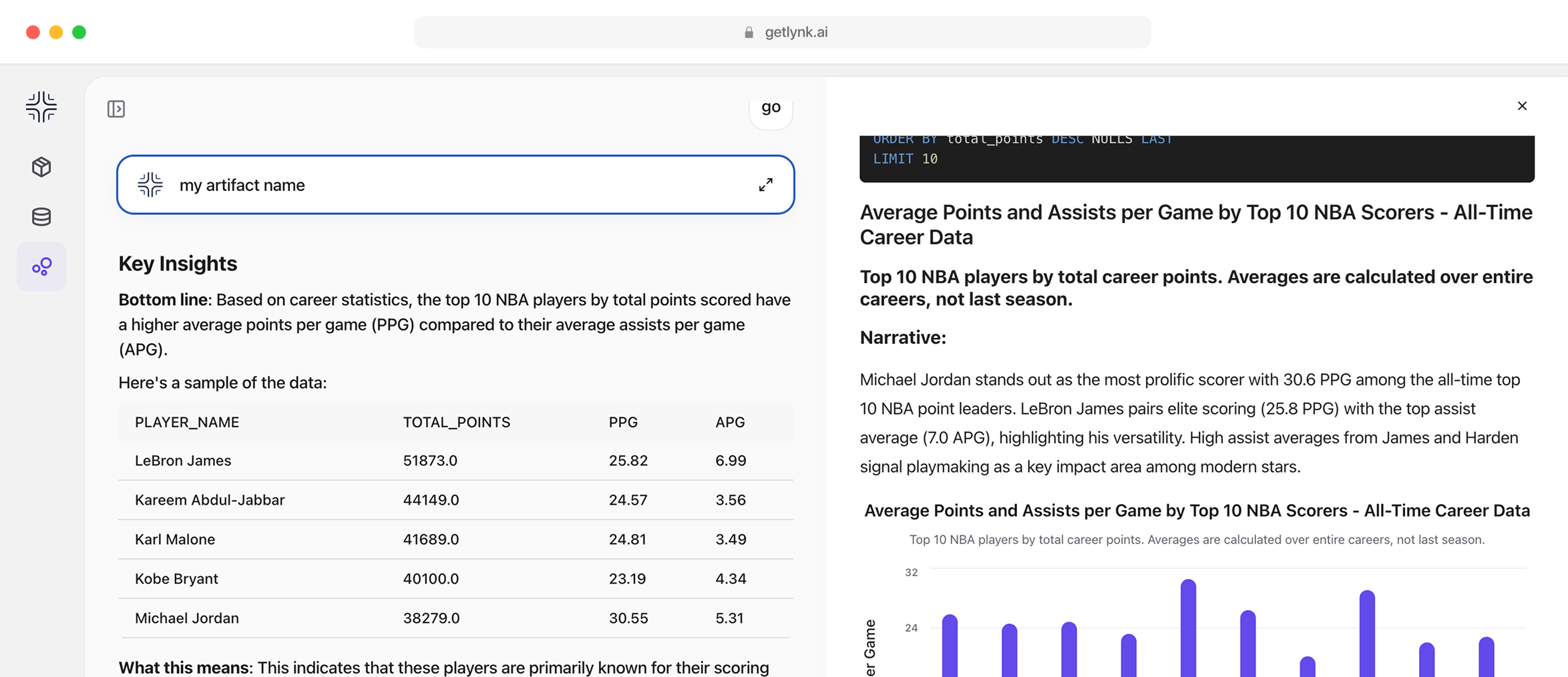Click the PPG value 30.55
The height and width of the screenshot is (677, 1568).
(628, 618)
